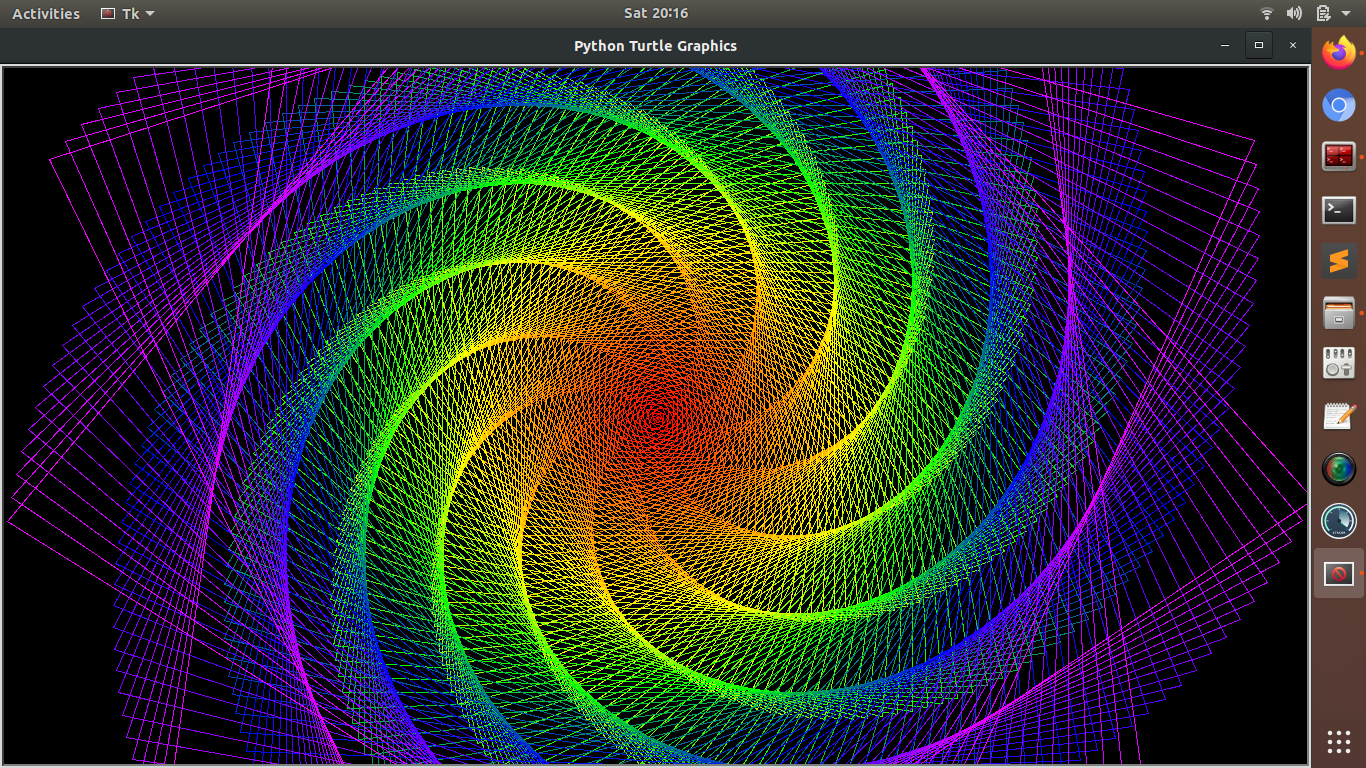Open the Terminal from the dock
1366x768 pixels.
pos(1339,209)
